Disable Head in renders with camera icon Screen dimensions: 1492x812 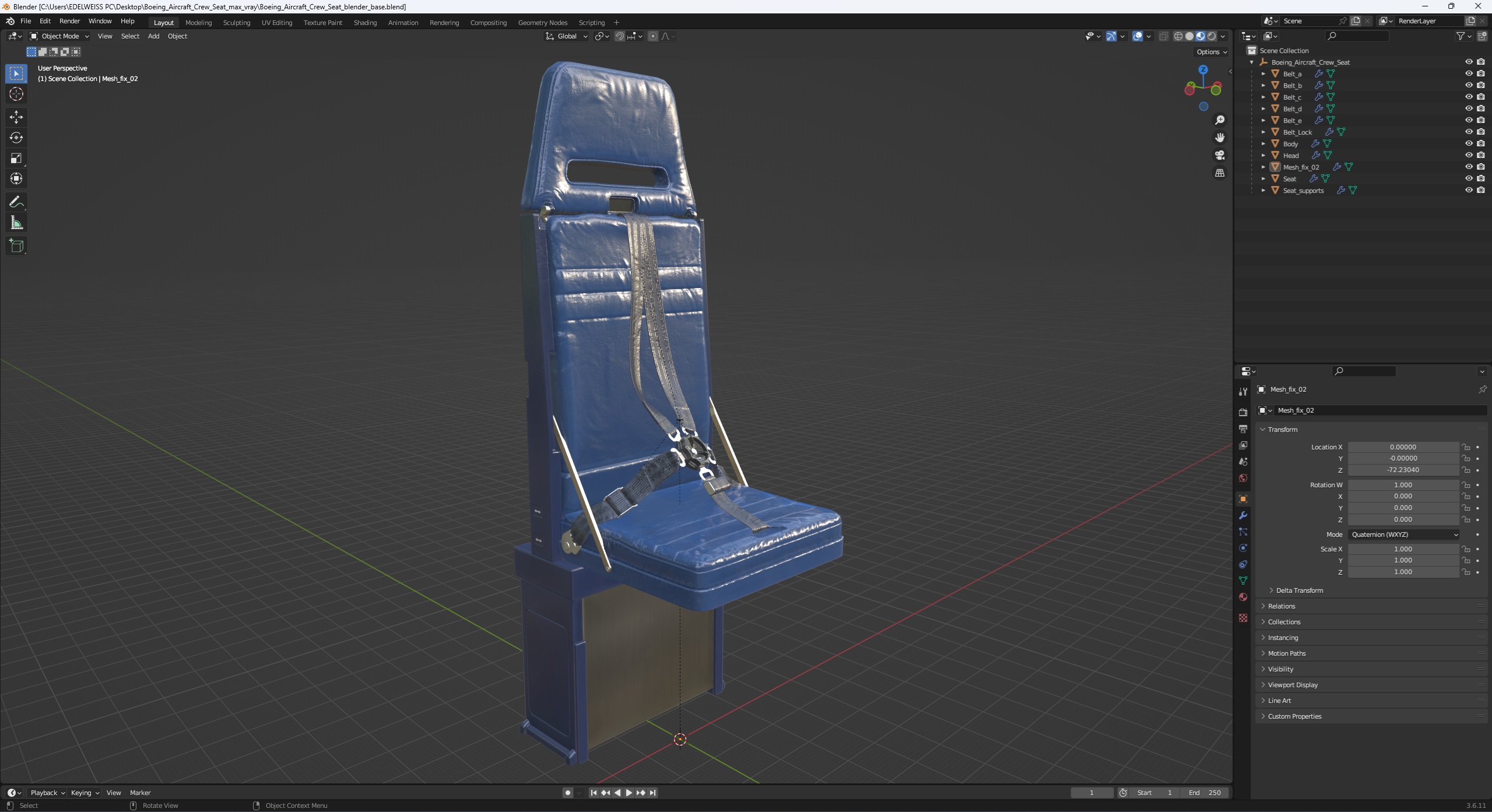(x=1481, y=155)
